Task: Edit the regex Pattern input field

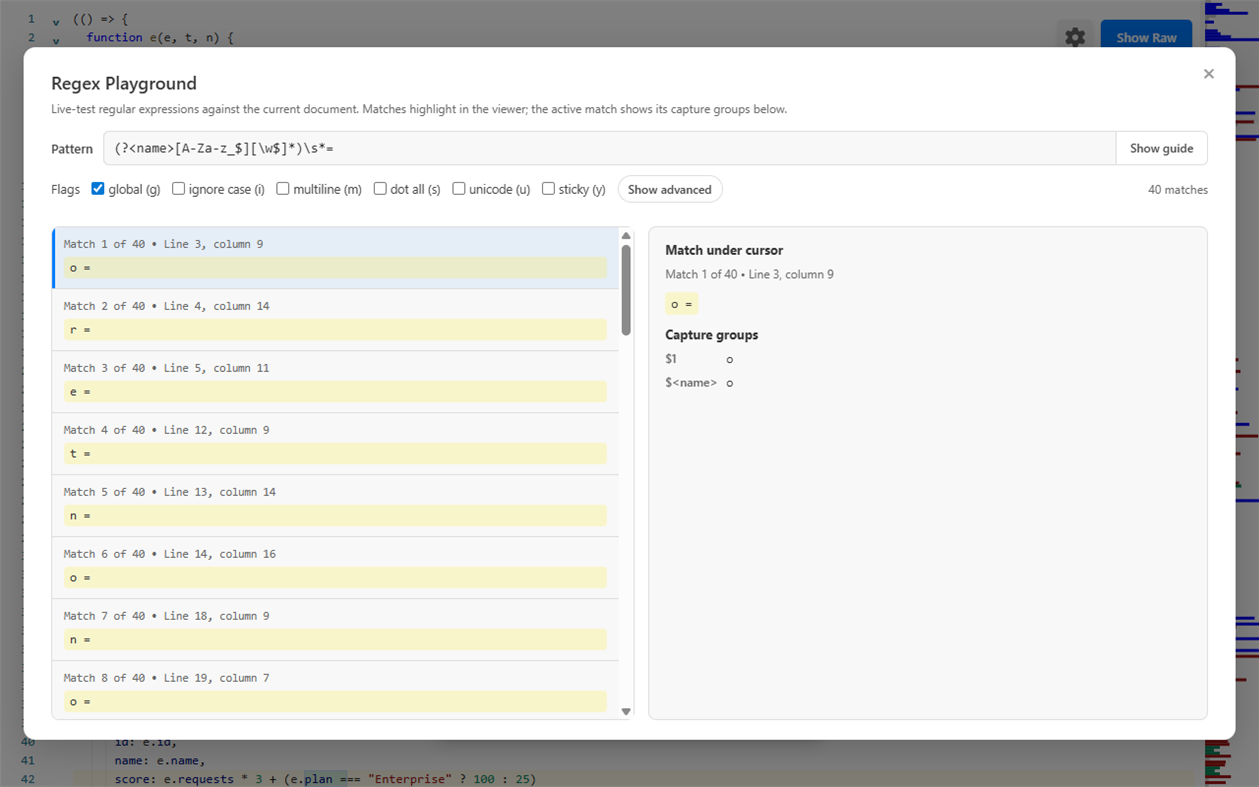Action: click(609, 148)
